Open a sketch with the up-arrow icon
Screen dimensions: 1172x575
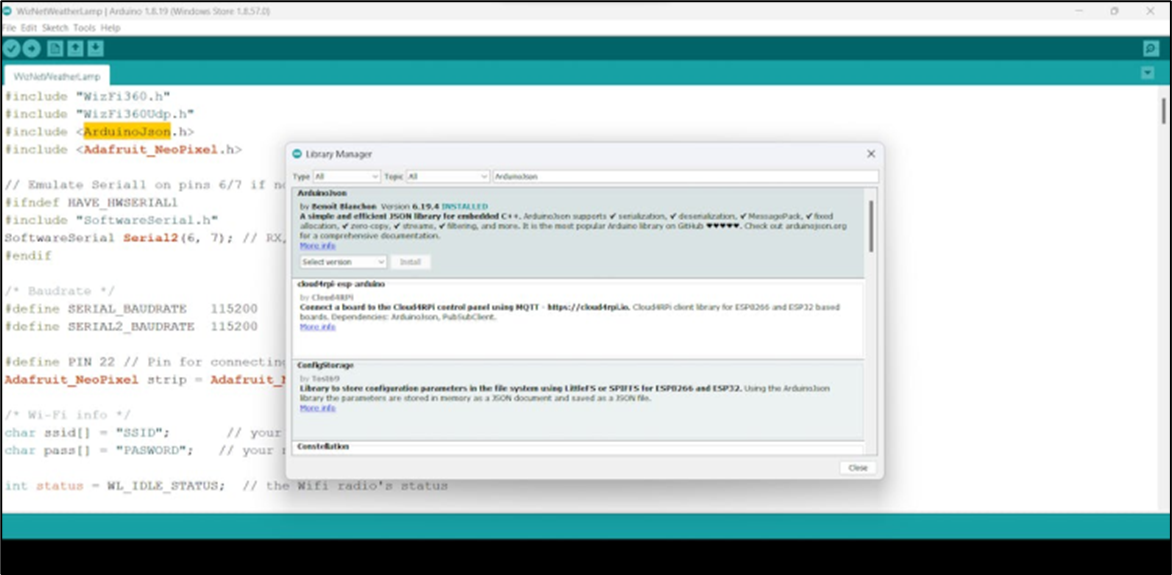tap(75, 49)
